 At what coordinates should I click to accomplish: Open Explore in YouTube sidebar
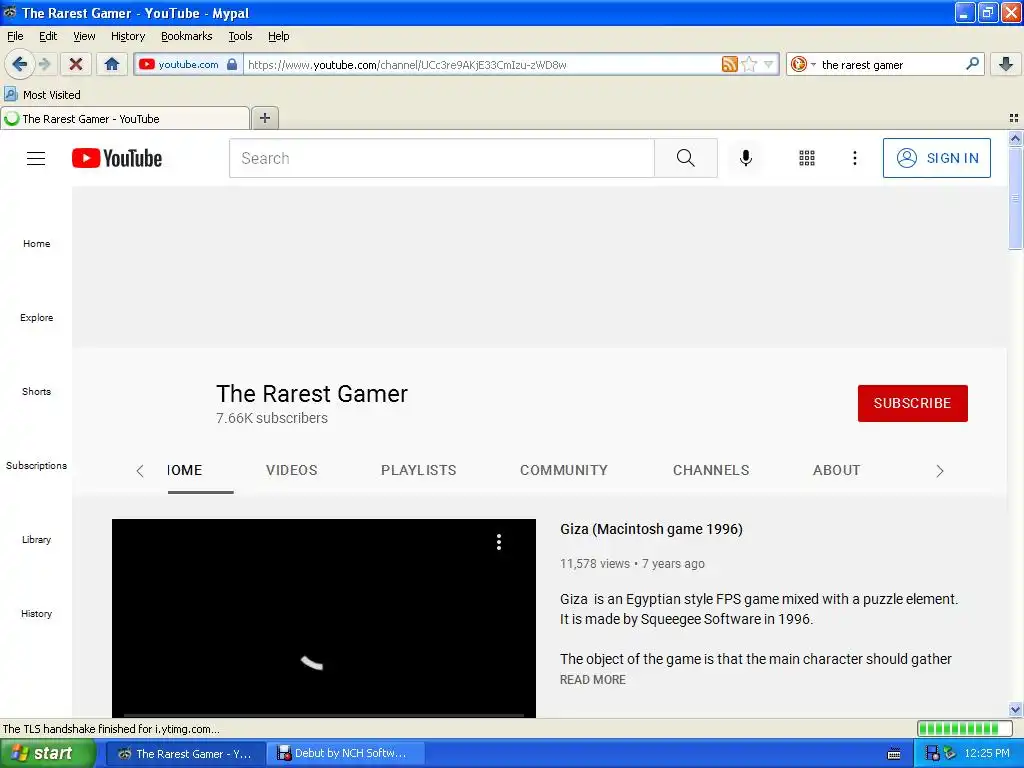(37, 317)
